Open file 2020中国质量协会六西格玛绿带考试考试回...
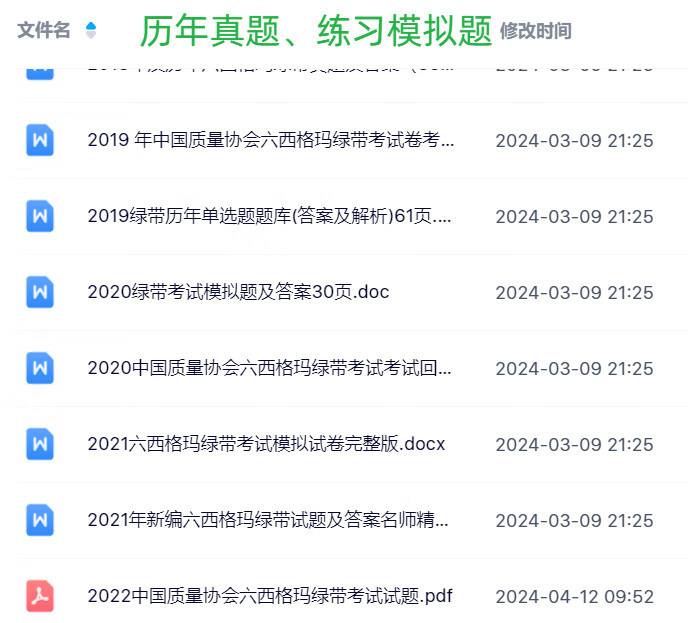Image resolution: width=688 pixels, height=623 pixels. [x=269, y=368]
